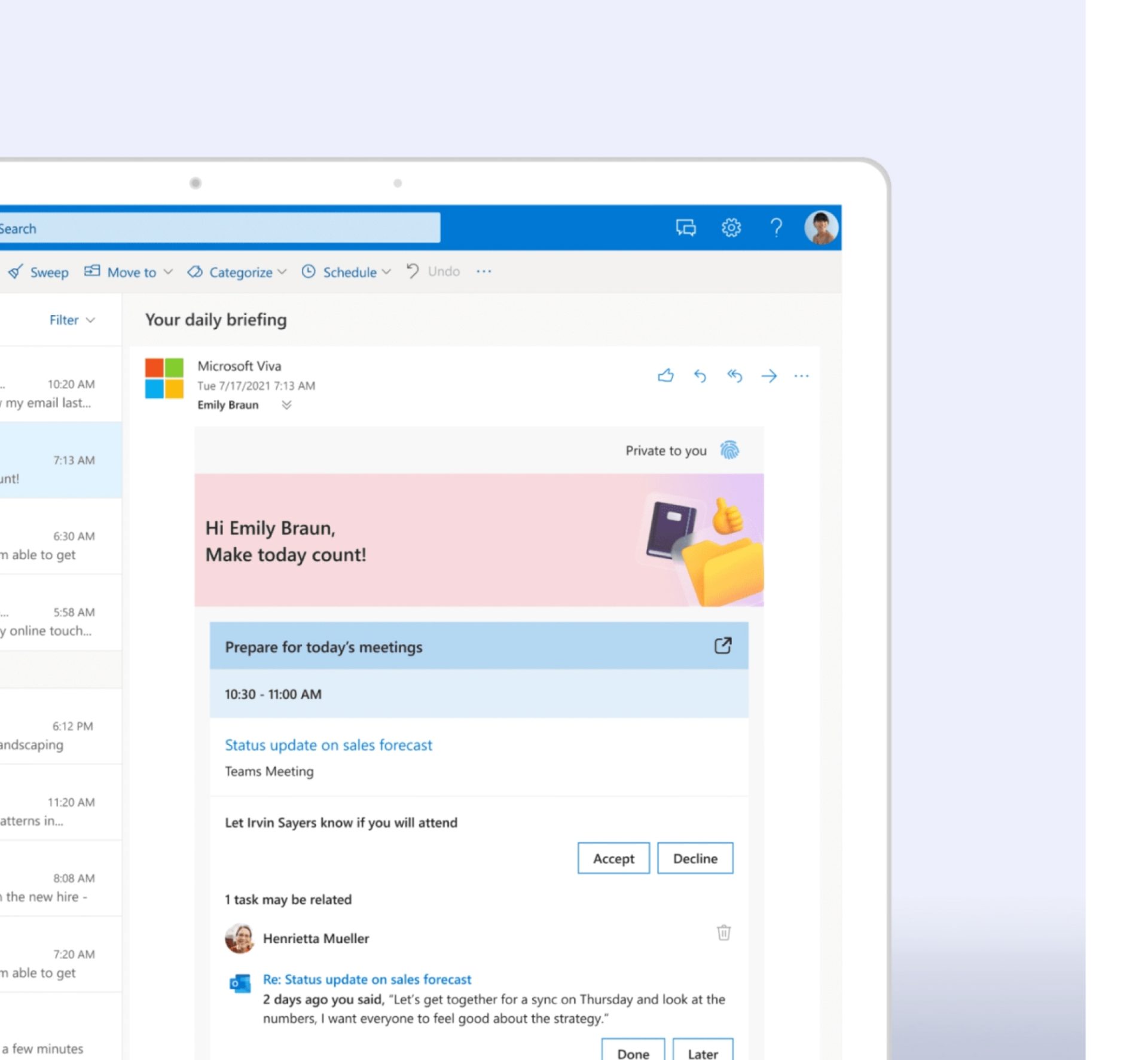Open the account profile picture
This screenshot has width=1148, height=1060.
822,228
